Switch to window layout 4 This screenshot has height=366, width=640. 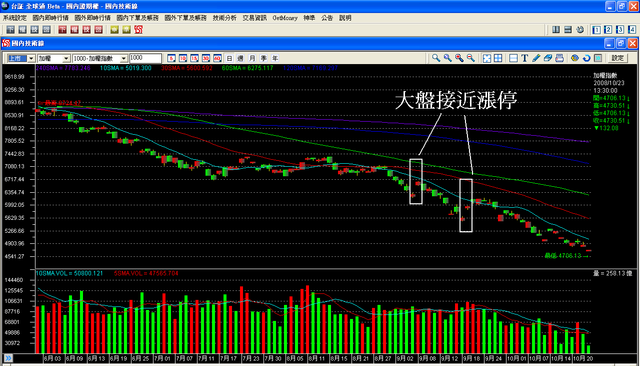(632, 30)
